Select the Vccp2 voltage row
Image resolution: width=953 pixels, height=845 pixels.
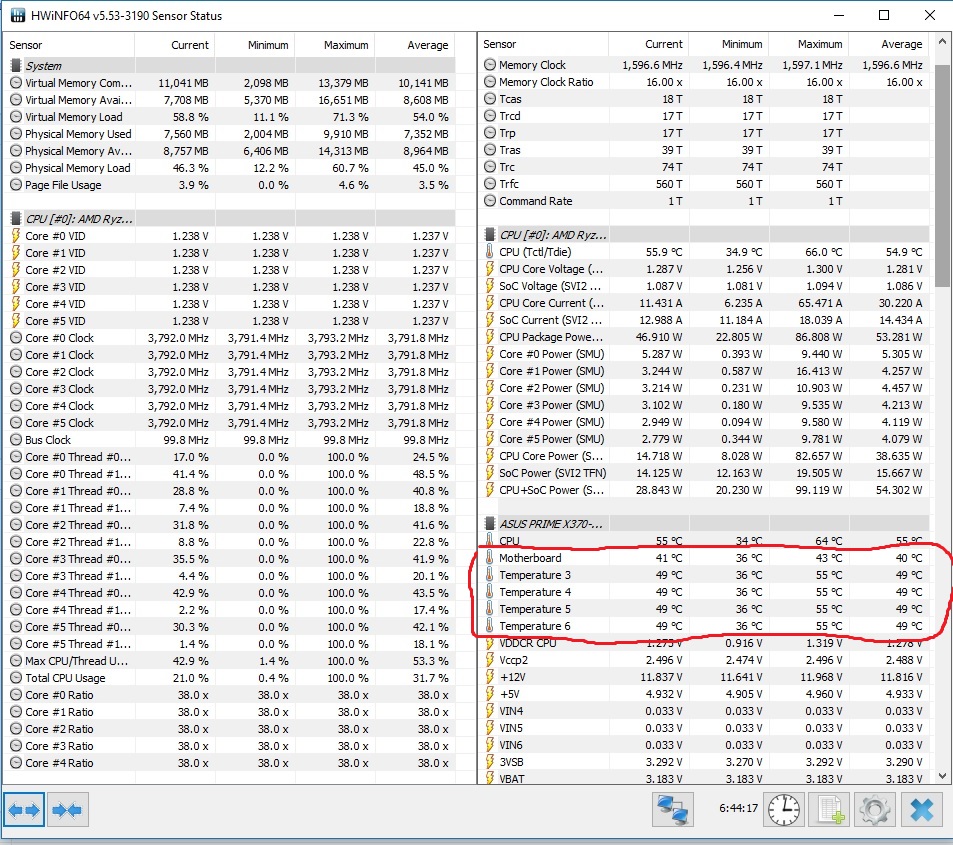pyautogui.click(x=704, y=660)
